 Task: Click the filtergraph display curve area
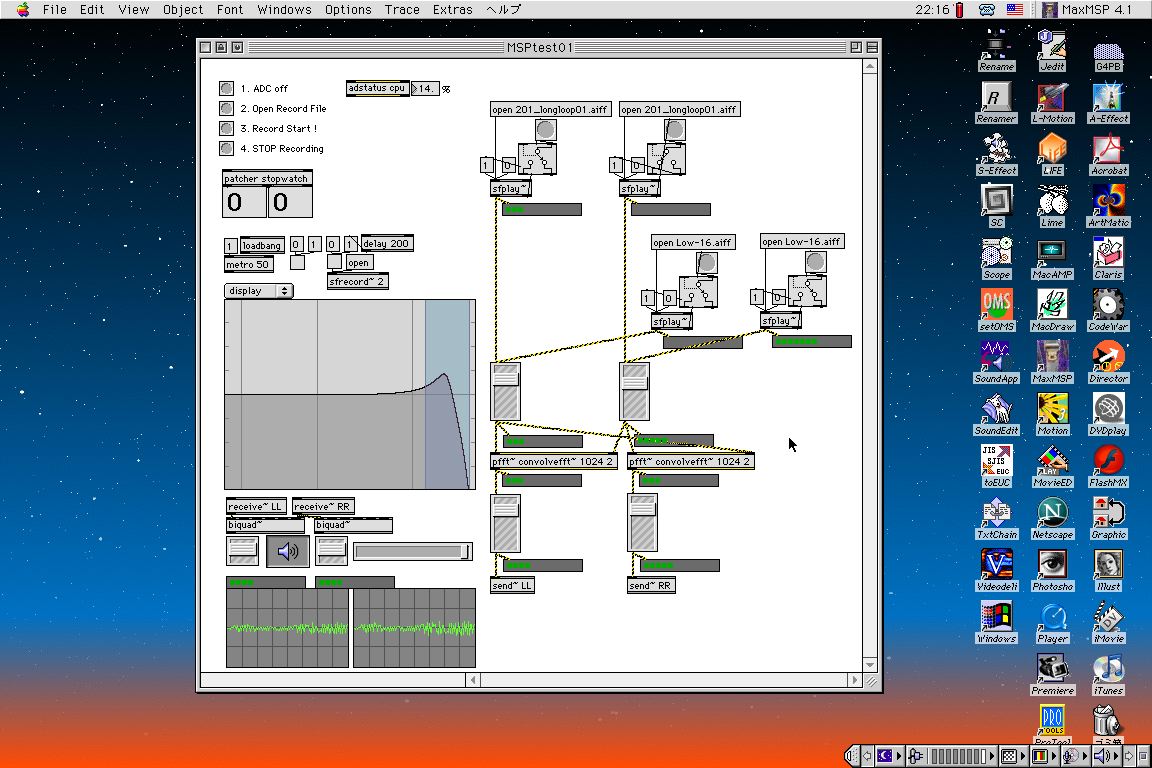[x=350, y=394]
